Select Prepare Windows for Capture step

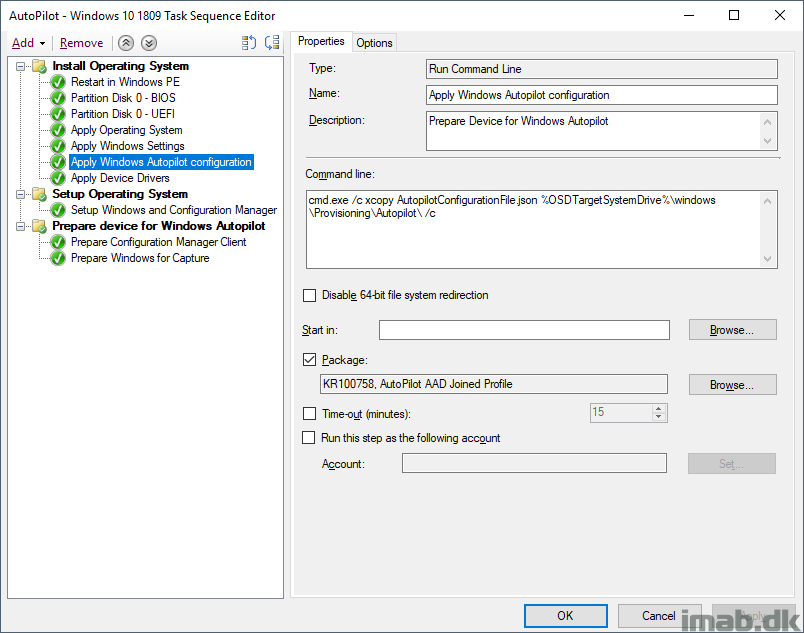pyautogui.click(x=140, y=258)
